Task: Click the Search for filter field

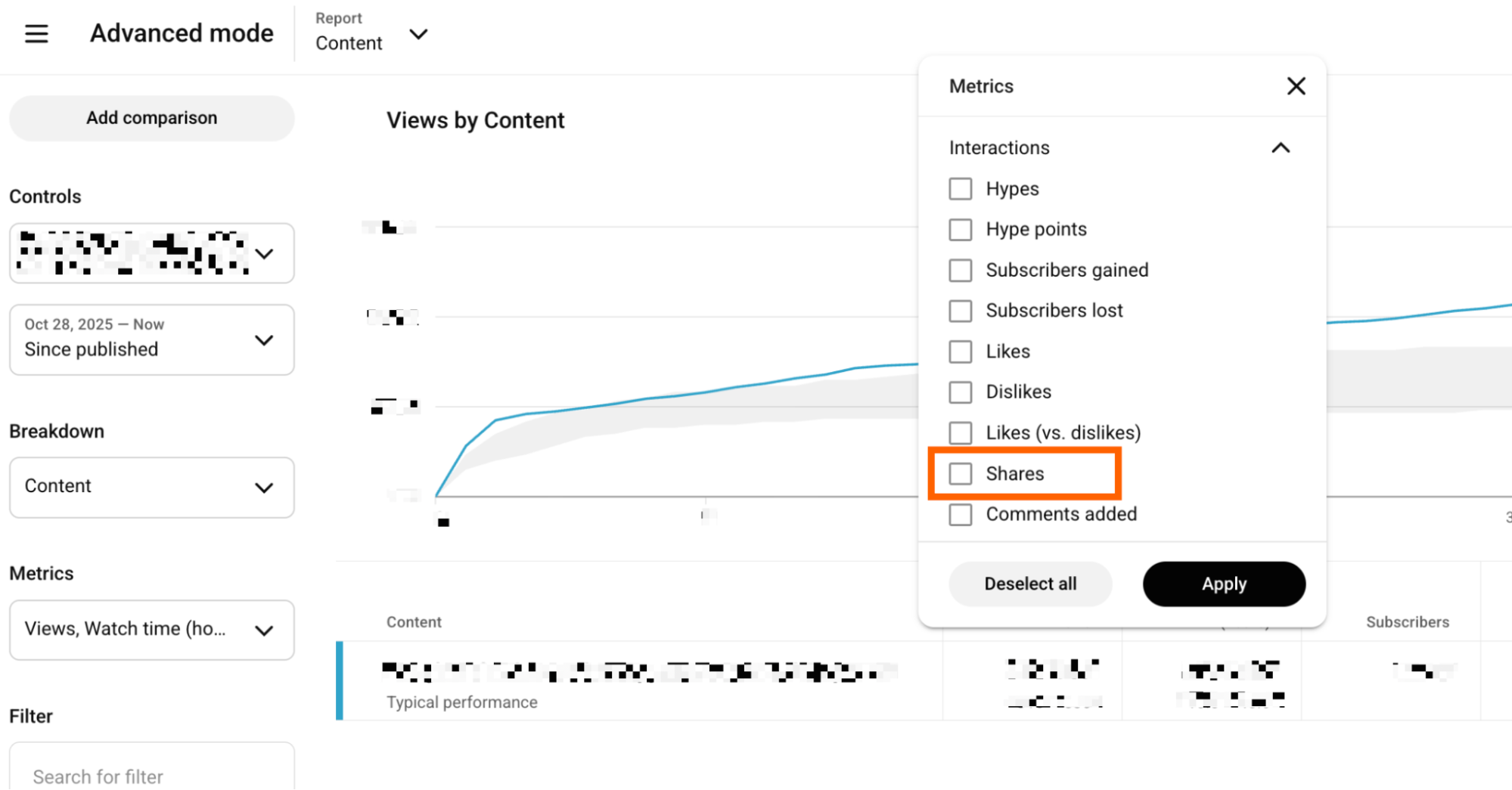Action: tap(151, 774)
